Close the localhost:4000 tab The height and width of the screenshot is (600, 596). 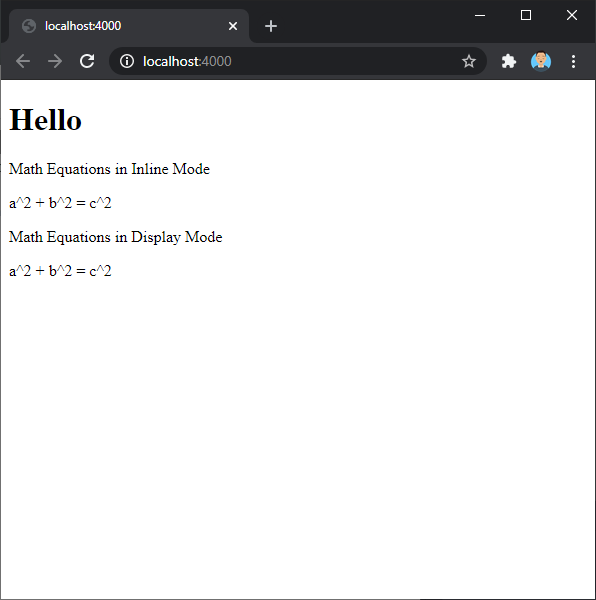tap(233, 26)
